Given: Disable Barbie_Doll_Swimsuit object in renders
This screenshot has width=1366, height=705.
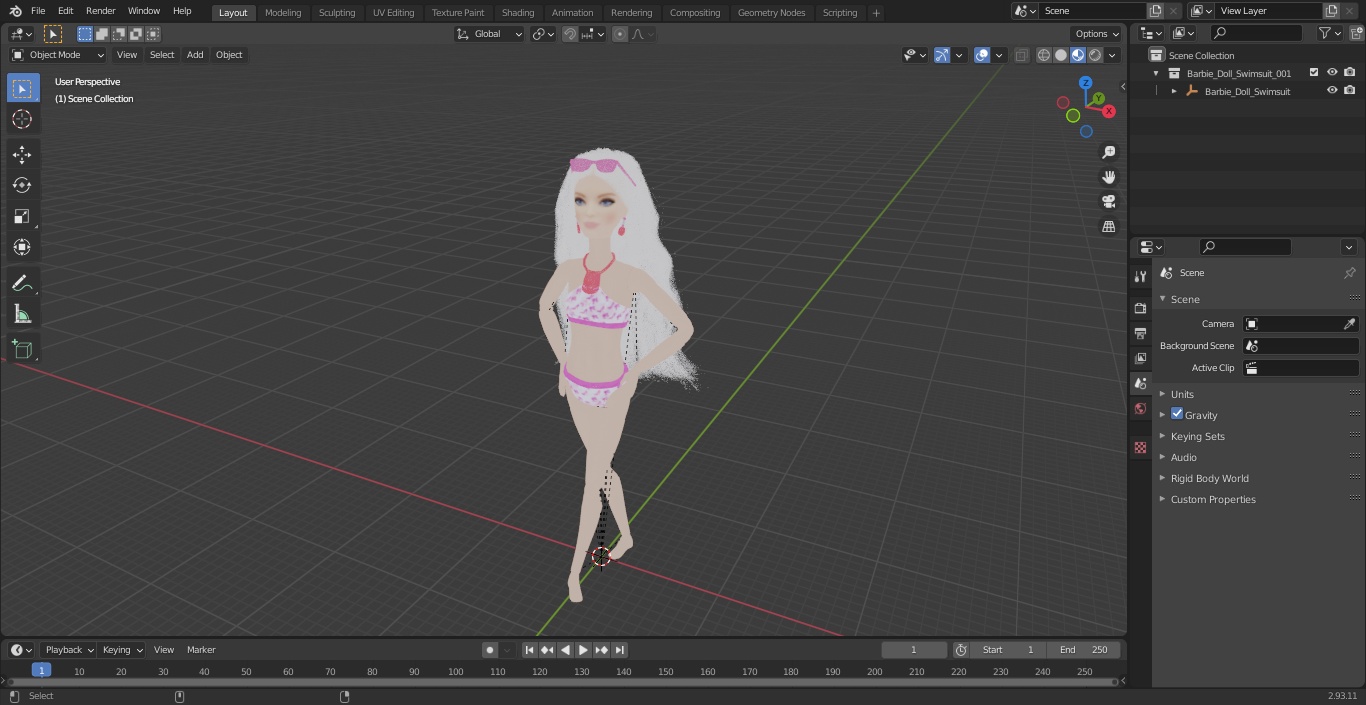Looking at the screenshot, I should coord(1350,91).
